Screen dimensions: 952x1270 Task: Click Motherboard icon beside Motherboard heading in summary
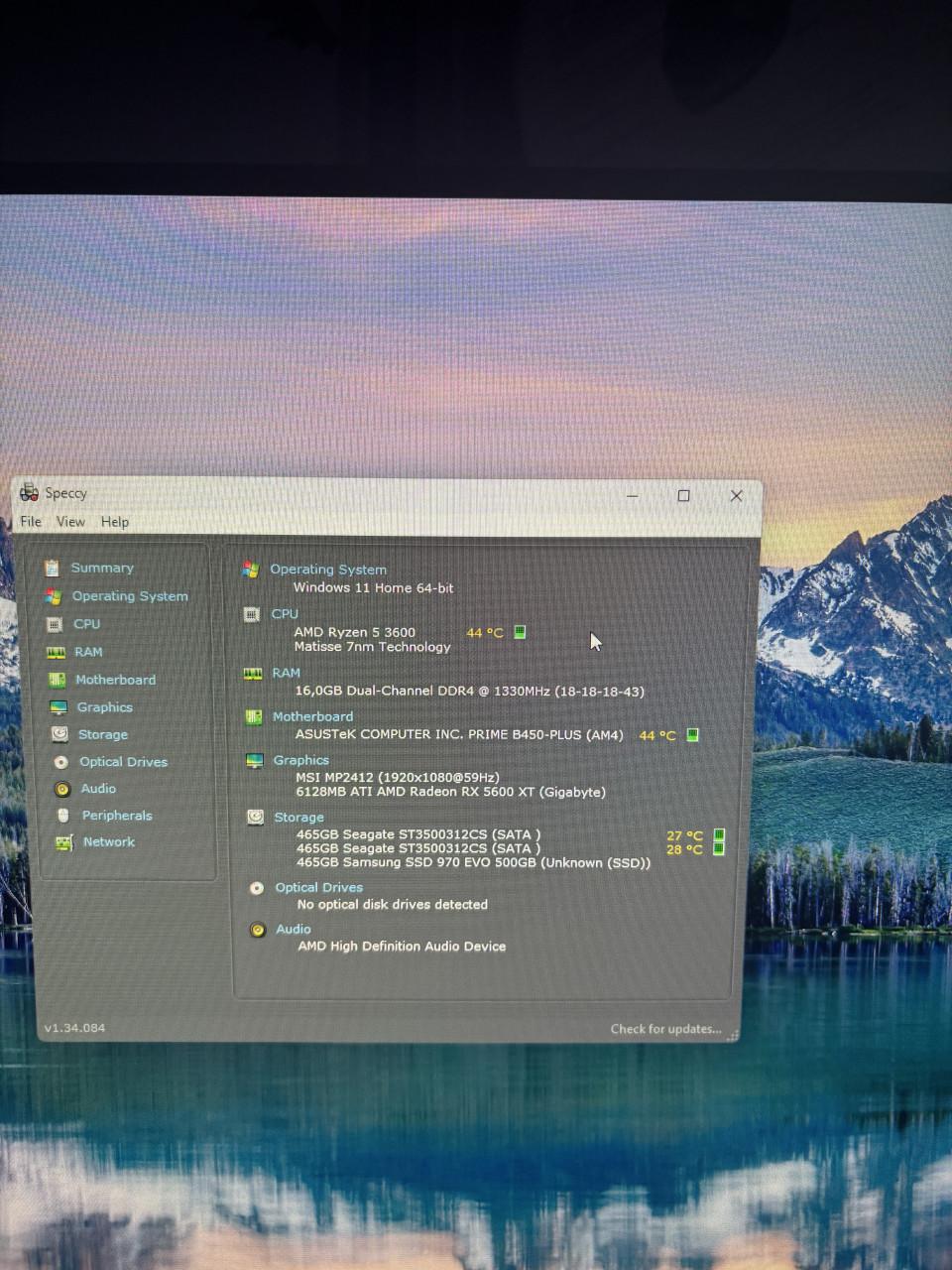pyautogui.click(x=254, y=716)
